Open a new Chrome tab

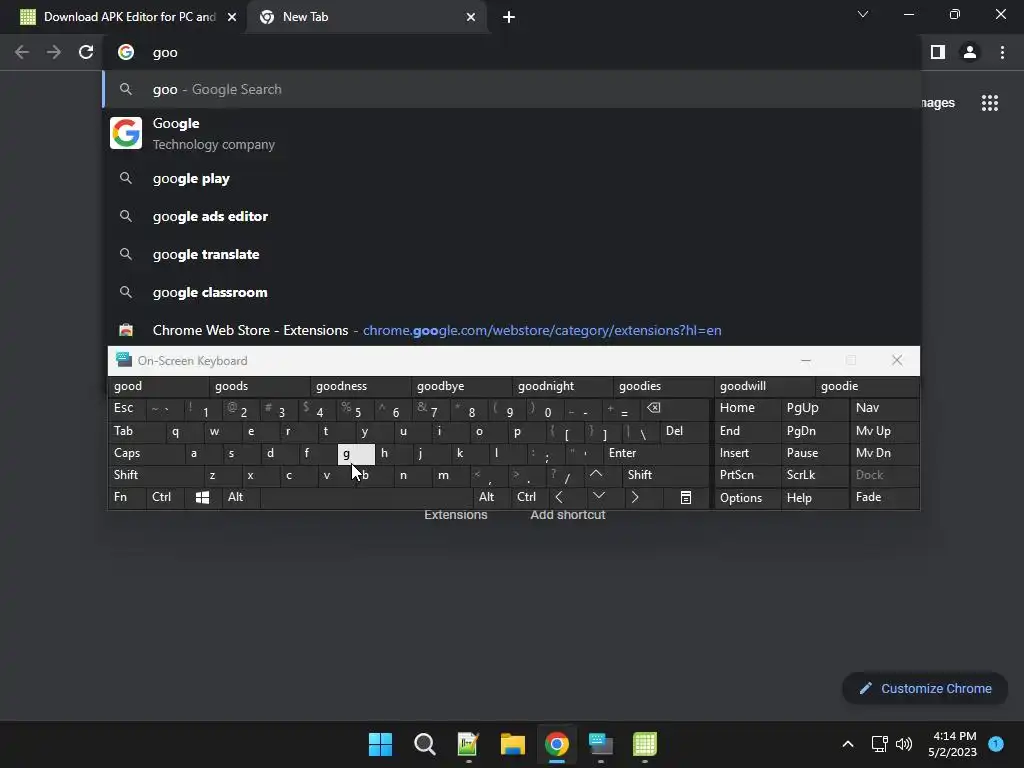coord(509,17)
